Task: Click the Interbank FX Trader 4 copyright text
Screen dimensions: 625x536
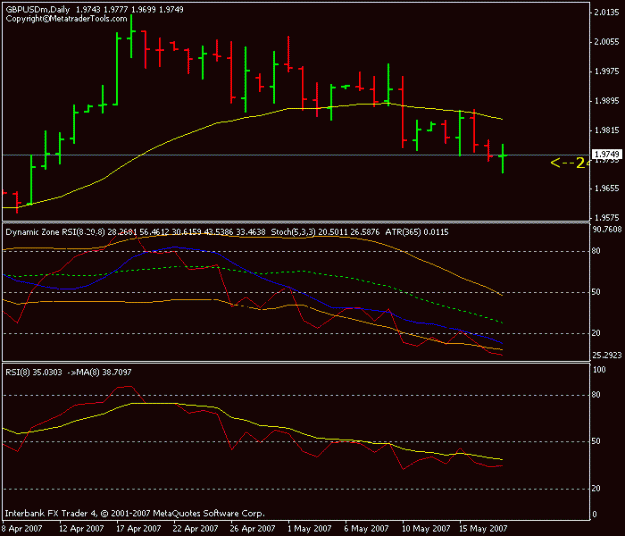Action: [134, 513]
